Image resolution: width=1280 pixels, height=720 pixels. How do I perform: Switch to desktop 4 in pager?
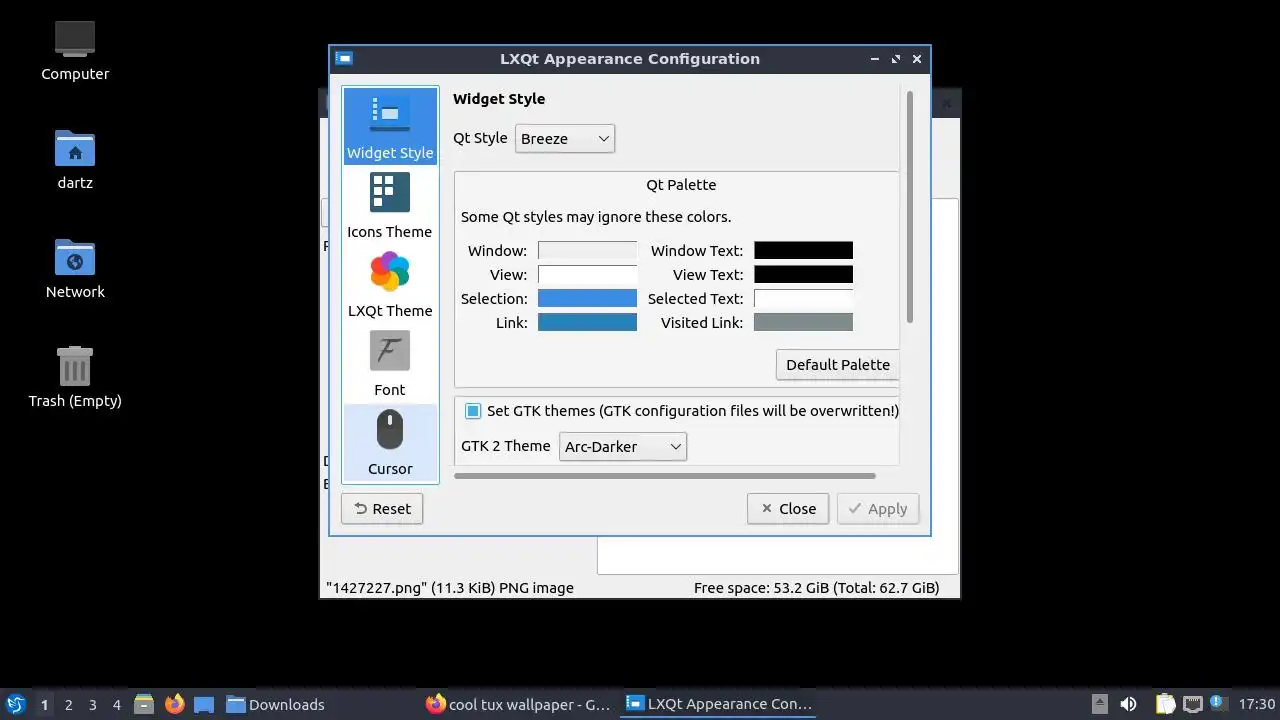(116, 704)
